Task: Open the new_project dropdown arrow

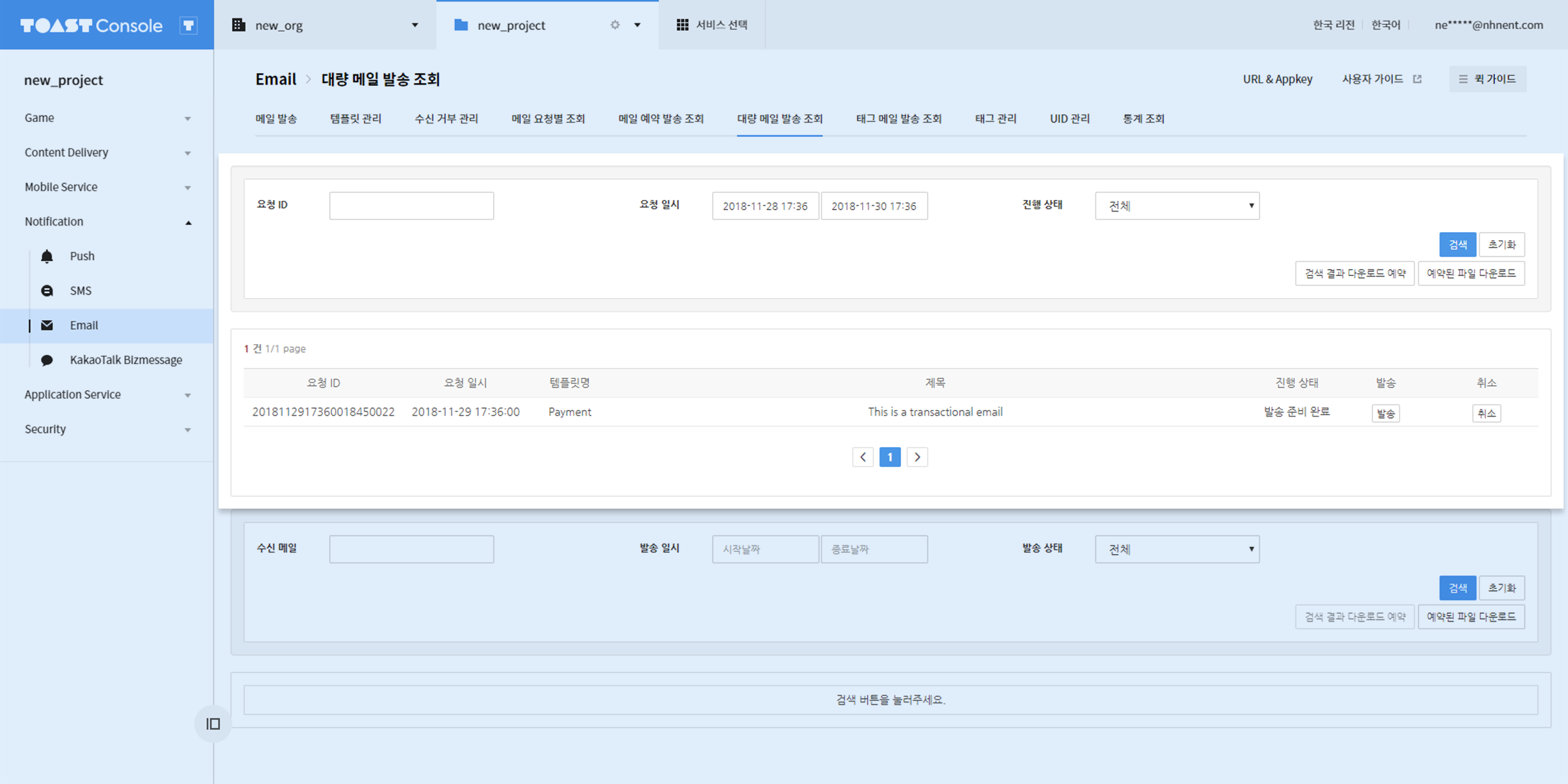Action: (637, 25)
